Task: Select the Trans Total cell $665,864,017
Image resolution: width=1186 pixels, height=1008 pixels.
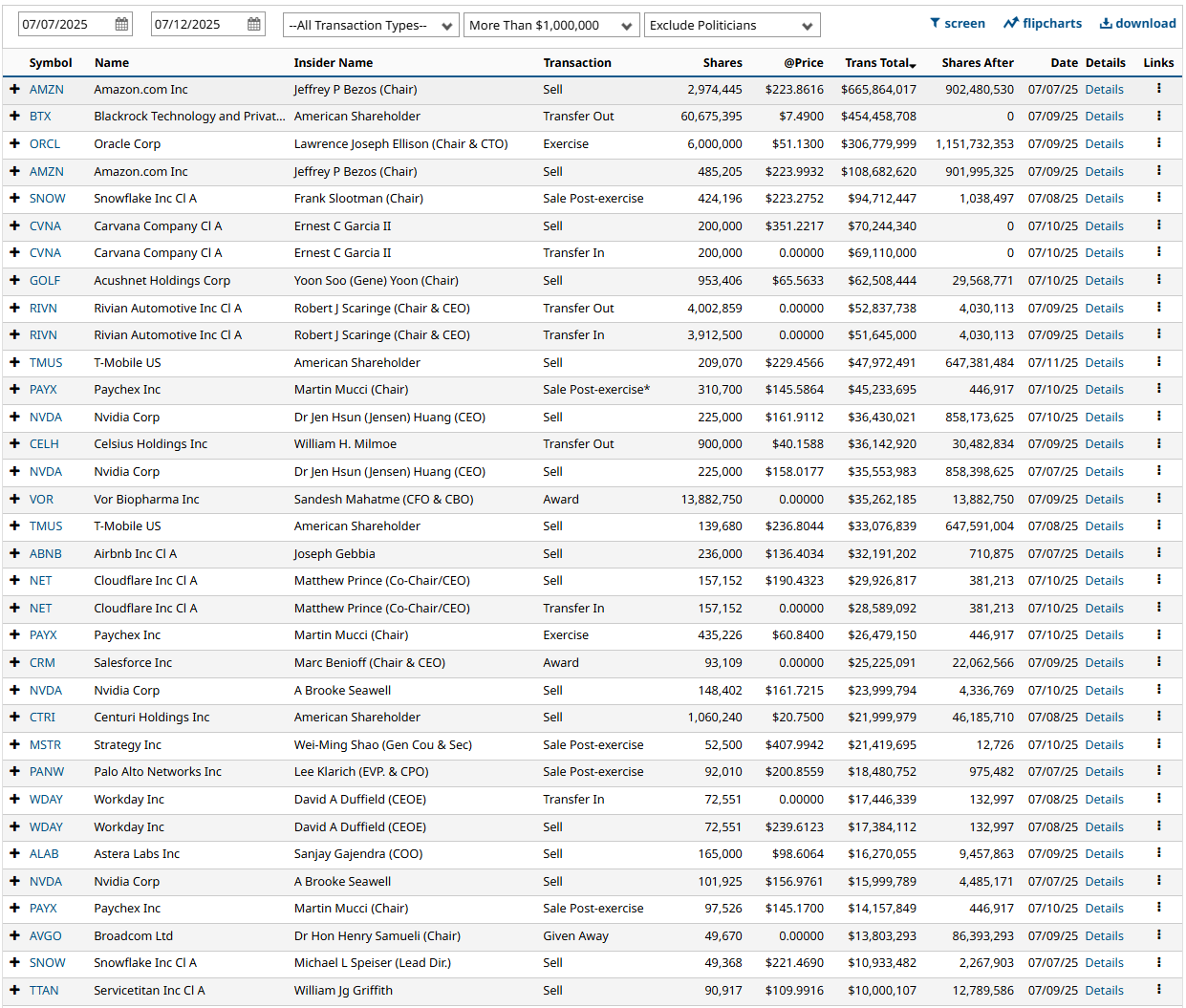Action: pyautogui.click(x=878, y=89)
